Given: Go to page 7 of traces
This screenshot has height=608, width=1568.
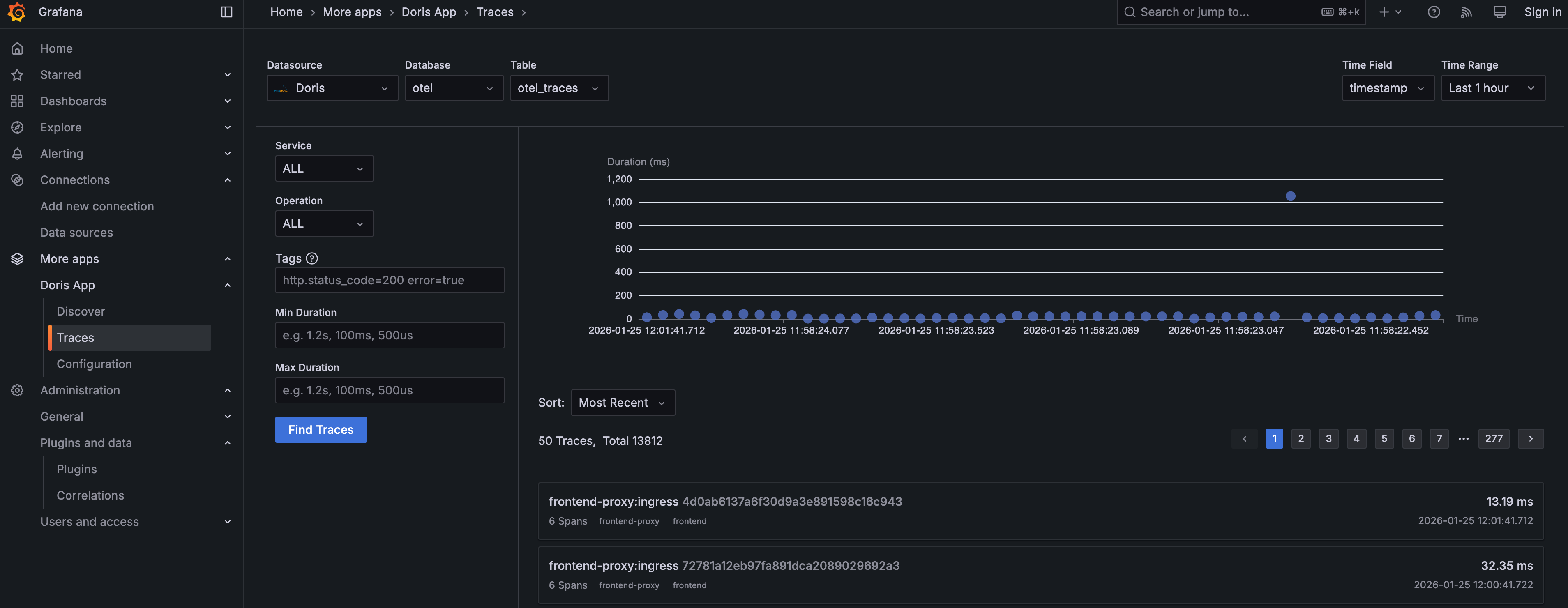Looking at the screenshot, I should 1439,439.
